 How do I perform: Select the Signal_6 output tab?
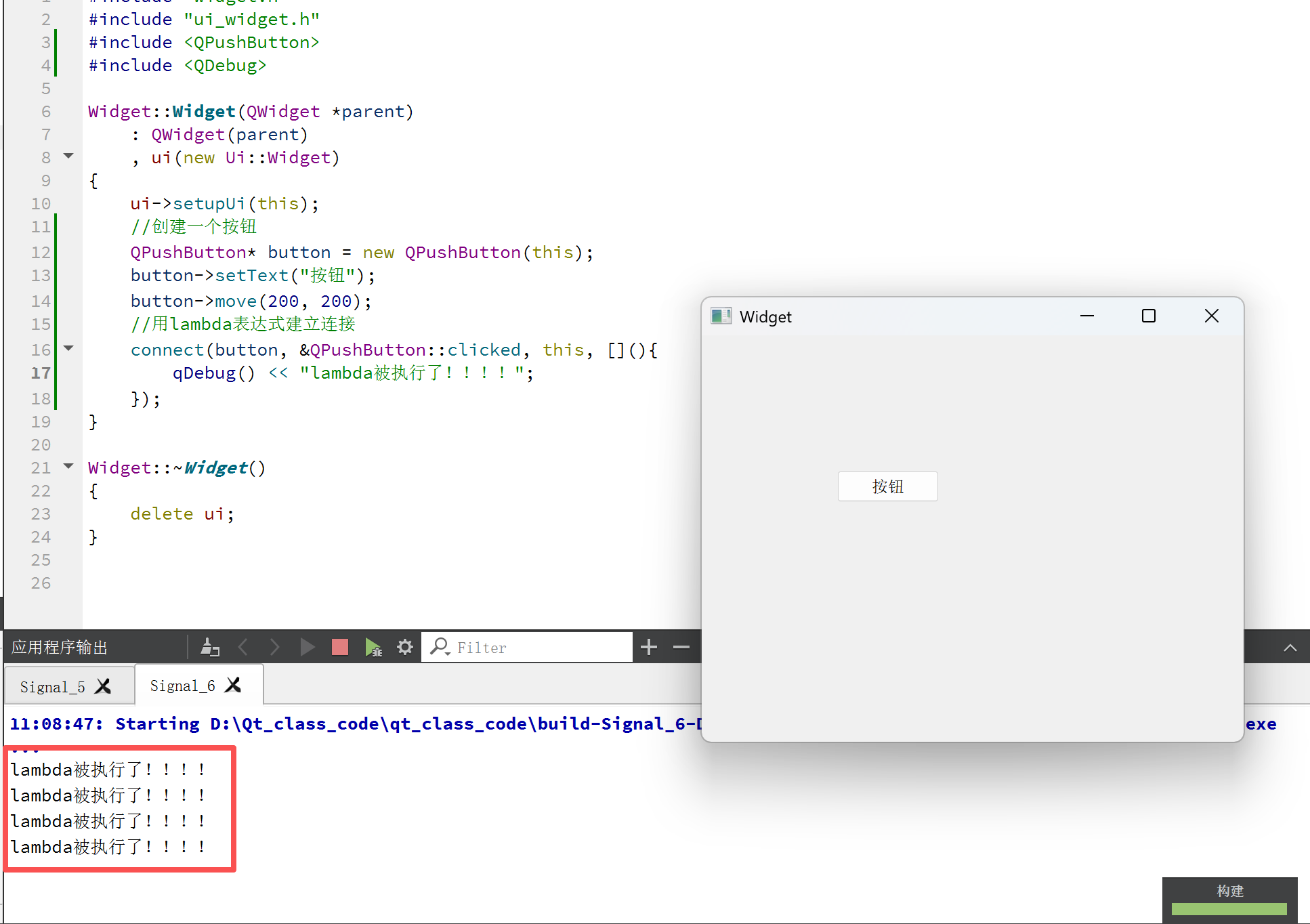tap(182, 686)
